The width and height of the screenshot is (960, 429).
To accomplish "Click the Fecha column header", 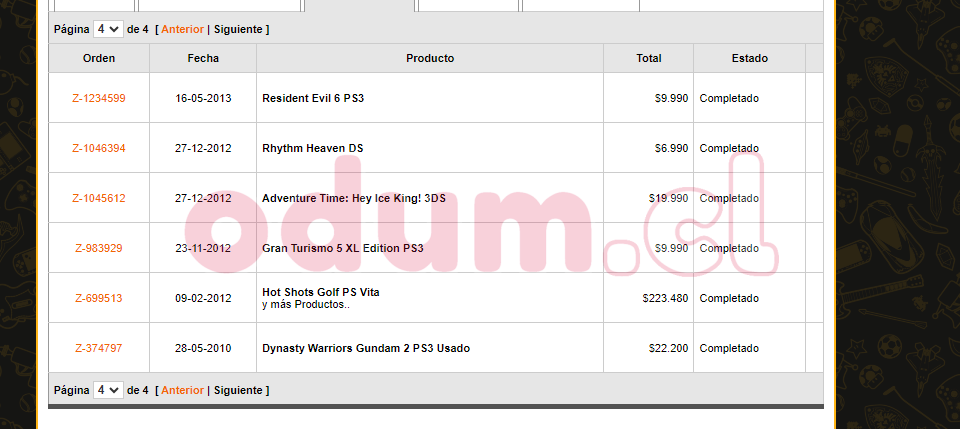I will click(203, 58).
